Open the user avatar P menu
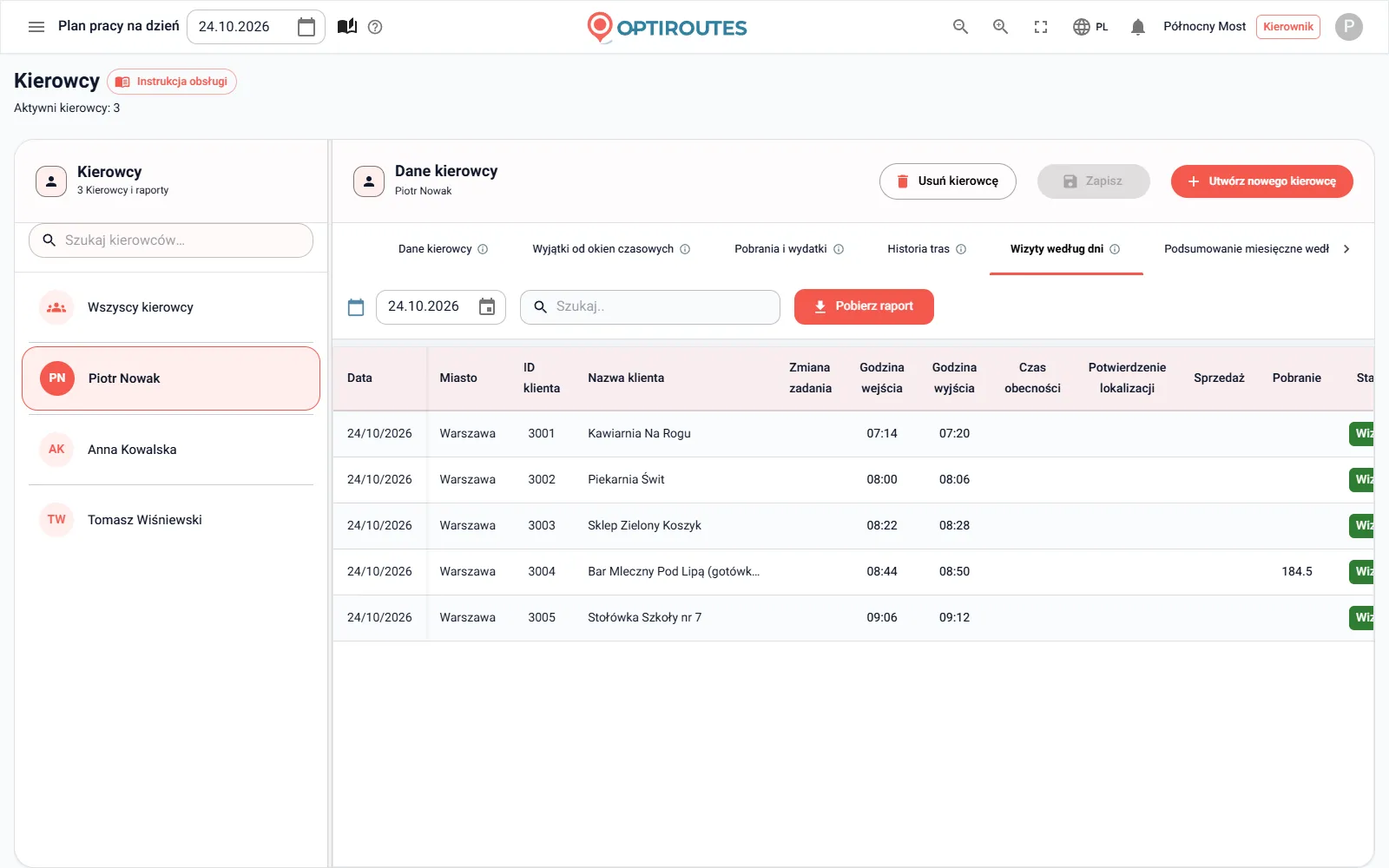This screenshot has width=1389, height=868. [1348, 27]
